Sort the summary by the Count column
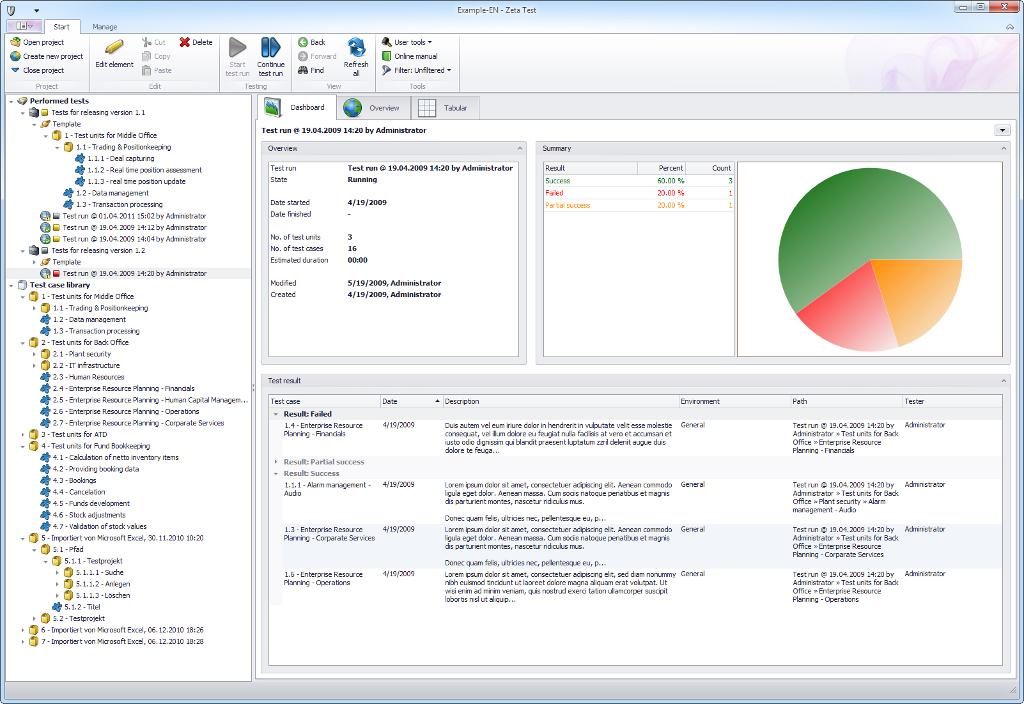1024x704 pixels. coord(710,168)
